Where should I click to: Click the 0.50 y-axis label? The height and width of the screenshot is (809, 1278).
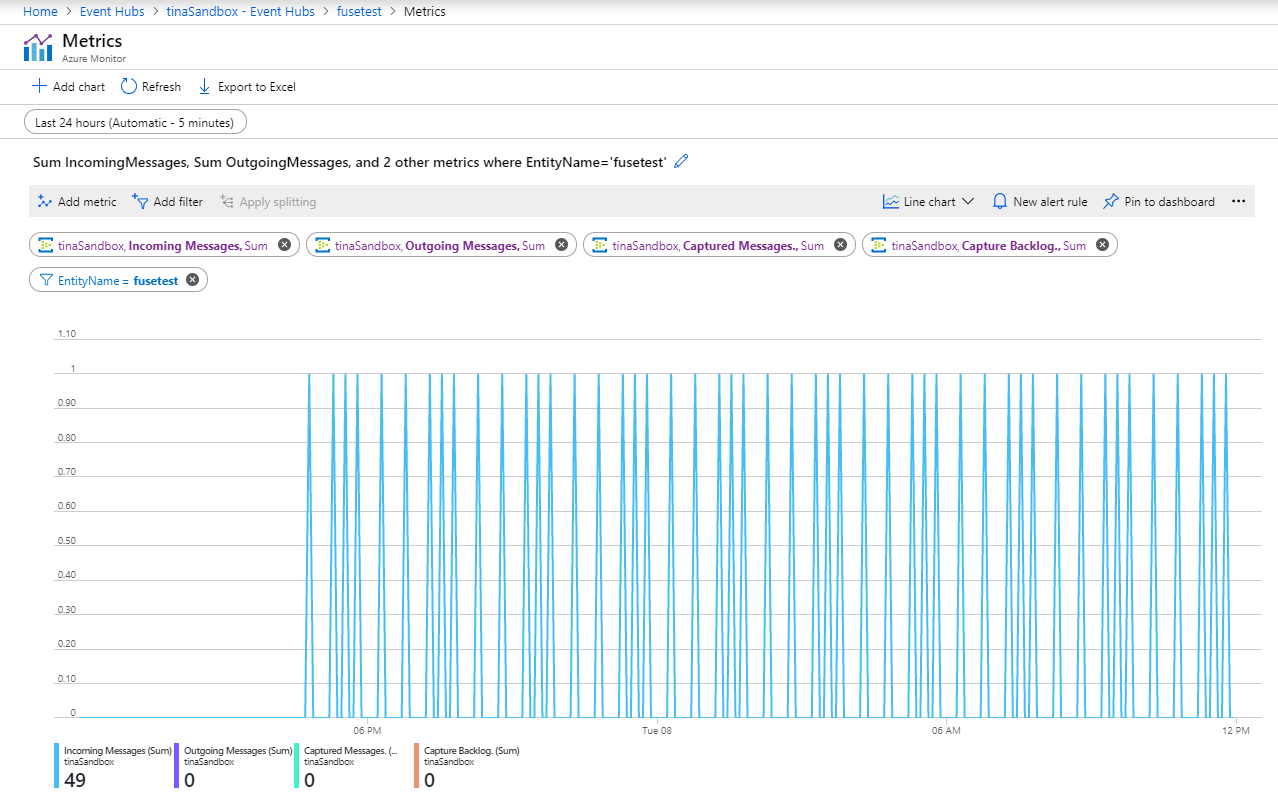(66, 541)
